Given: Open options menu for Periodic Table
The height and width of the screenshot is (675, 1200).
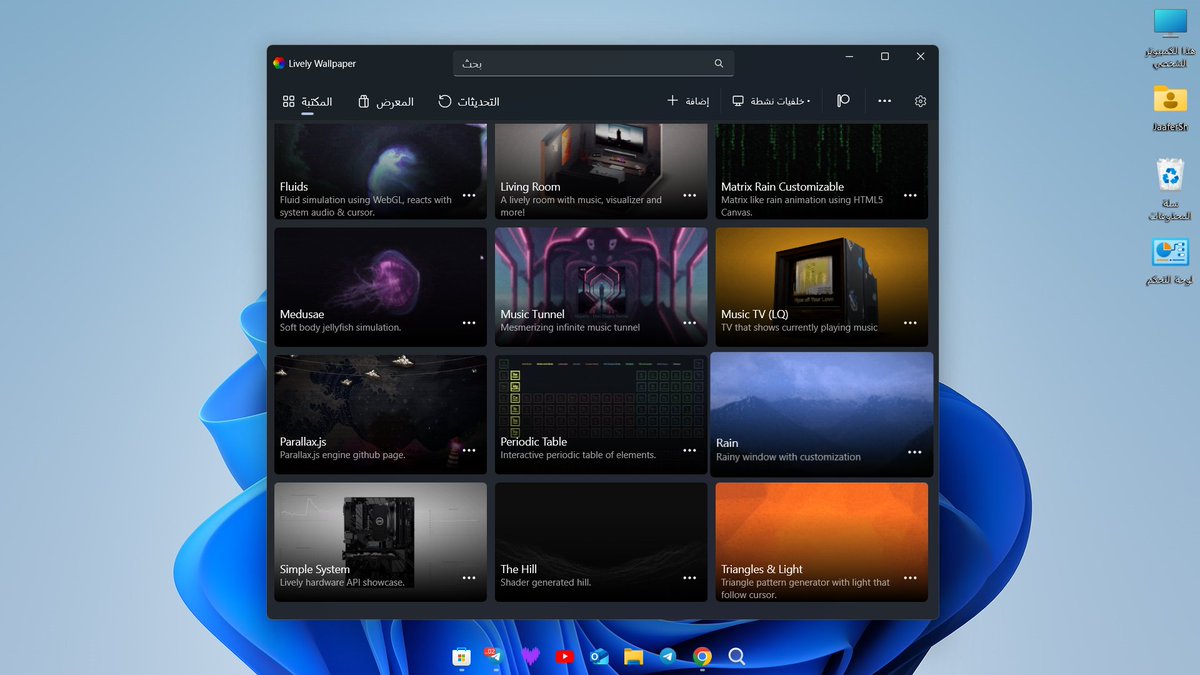Looking at the screenshot, I should (690, 450).
